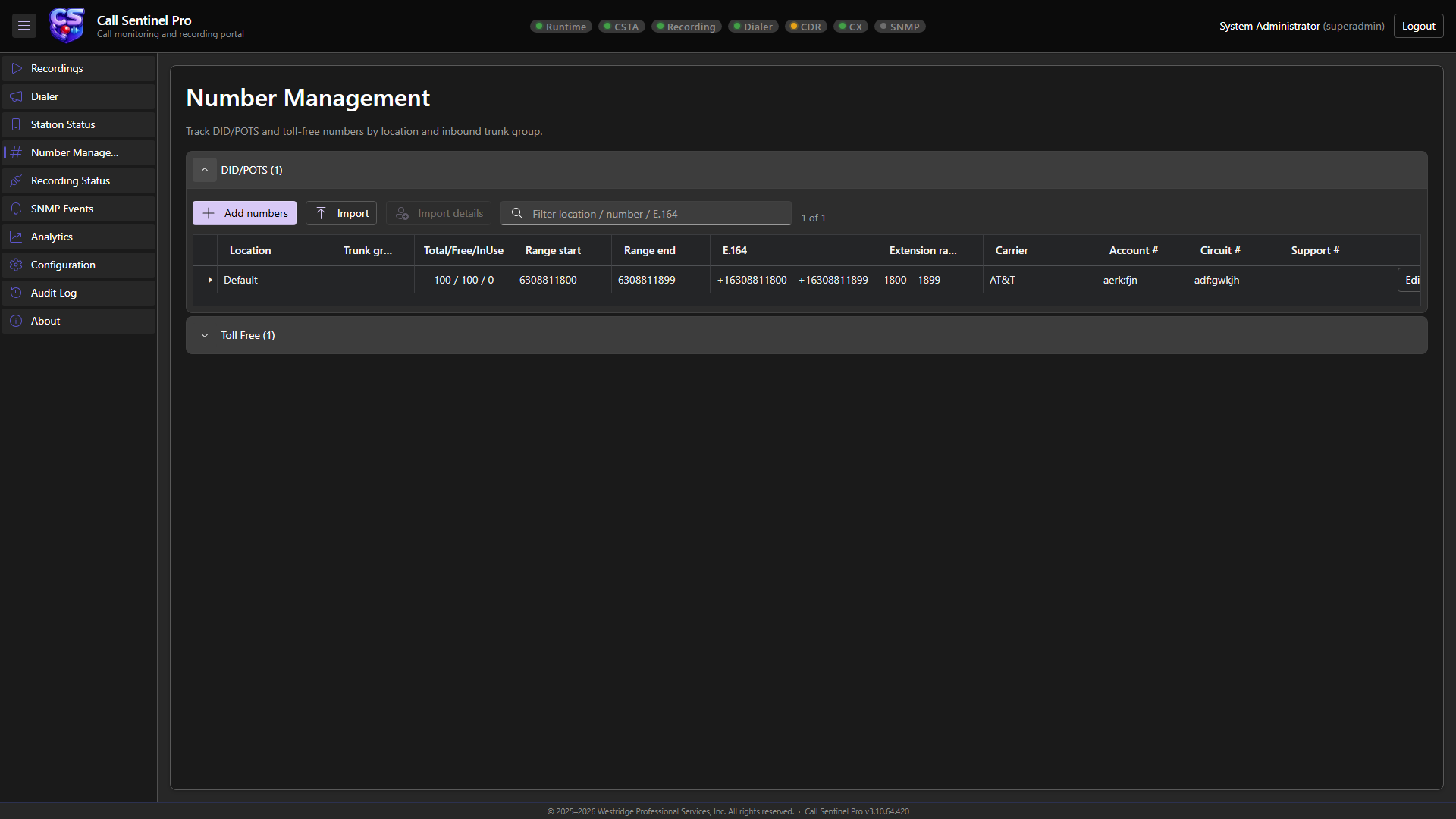
Task: Click the Import details button
Action: point(439,213)
